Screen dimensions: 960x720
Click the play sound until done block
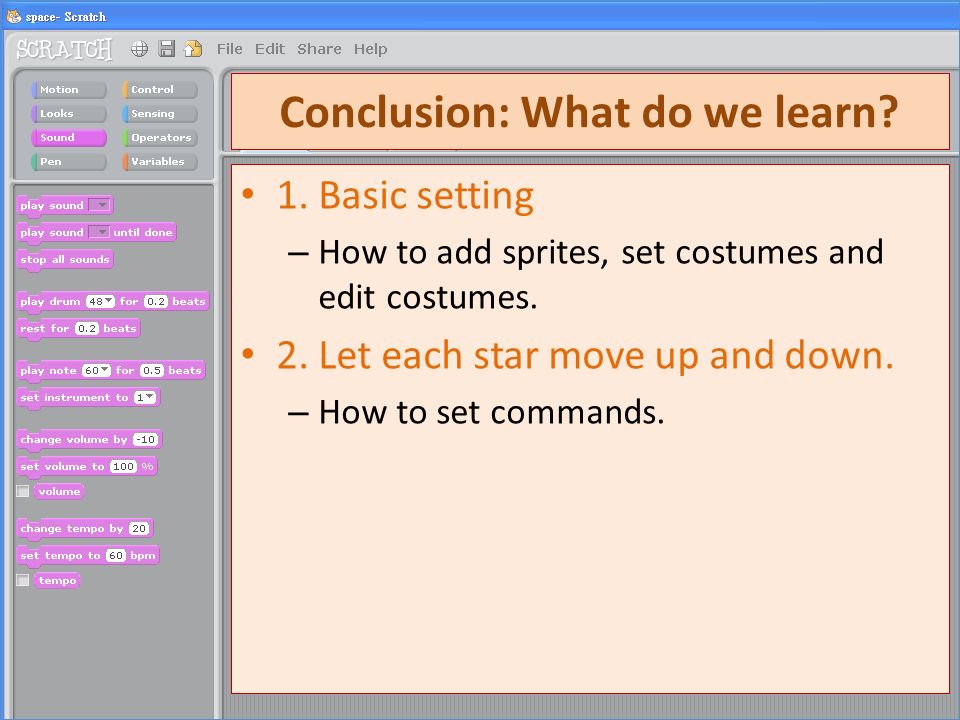point(97,233)
